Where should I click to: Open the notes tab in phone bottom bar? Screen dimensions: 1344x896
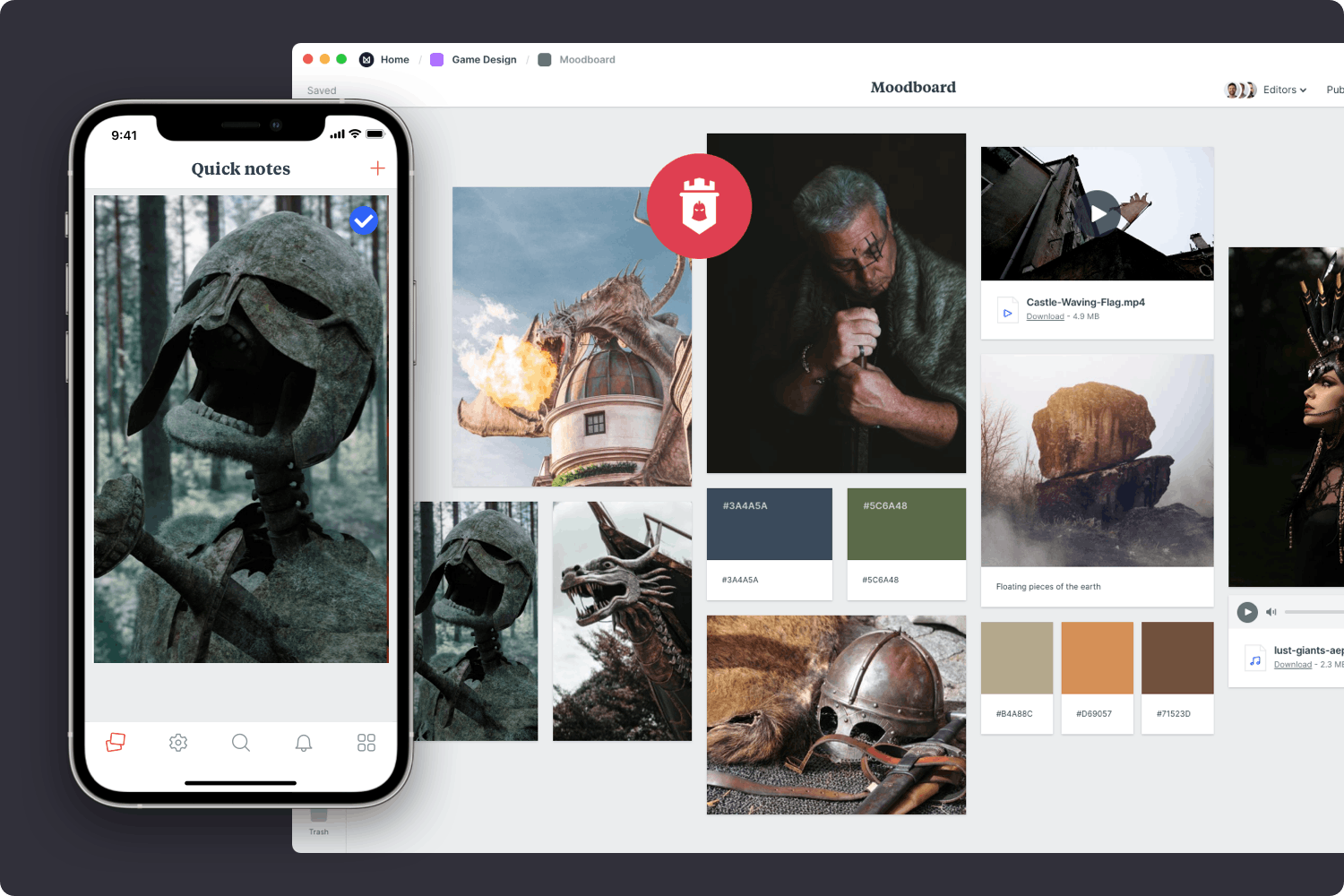[x=116, y=742]
